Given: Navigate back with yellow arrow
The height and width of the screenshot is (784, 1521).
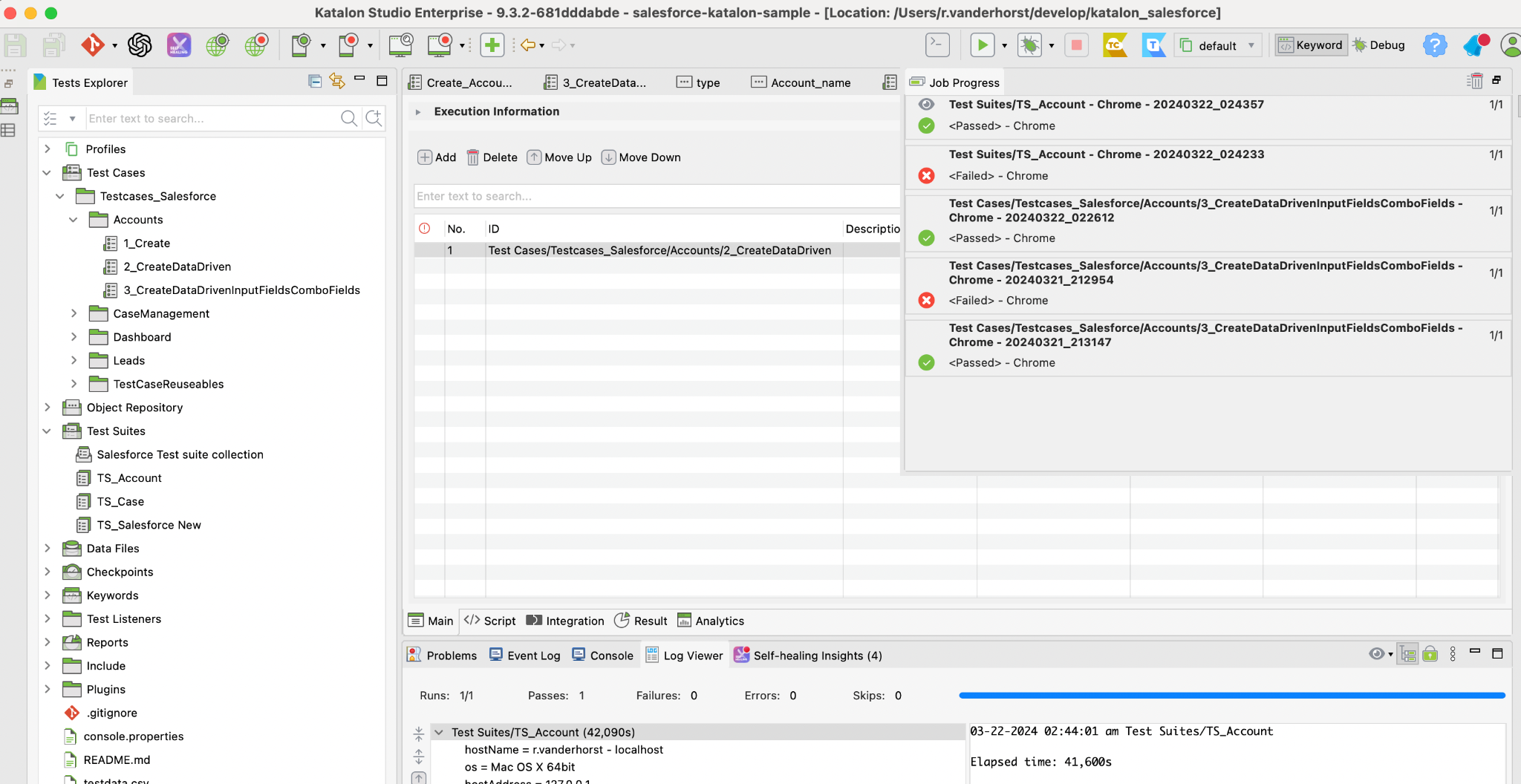Looking at the screenshot, I should click(527, 45).
